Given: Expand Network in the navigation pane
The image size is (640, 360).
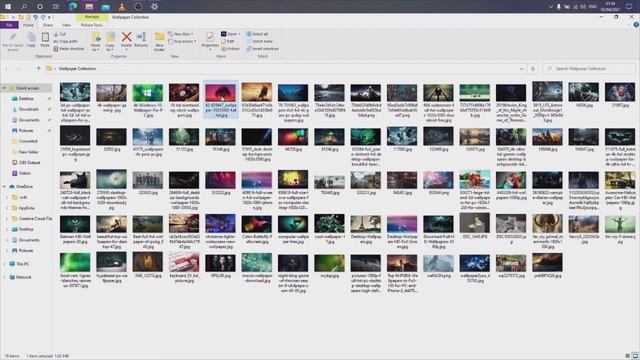Looking at the screenshot, I should click(4, 277).
